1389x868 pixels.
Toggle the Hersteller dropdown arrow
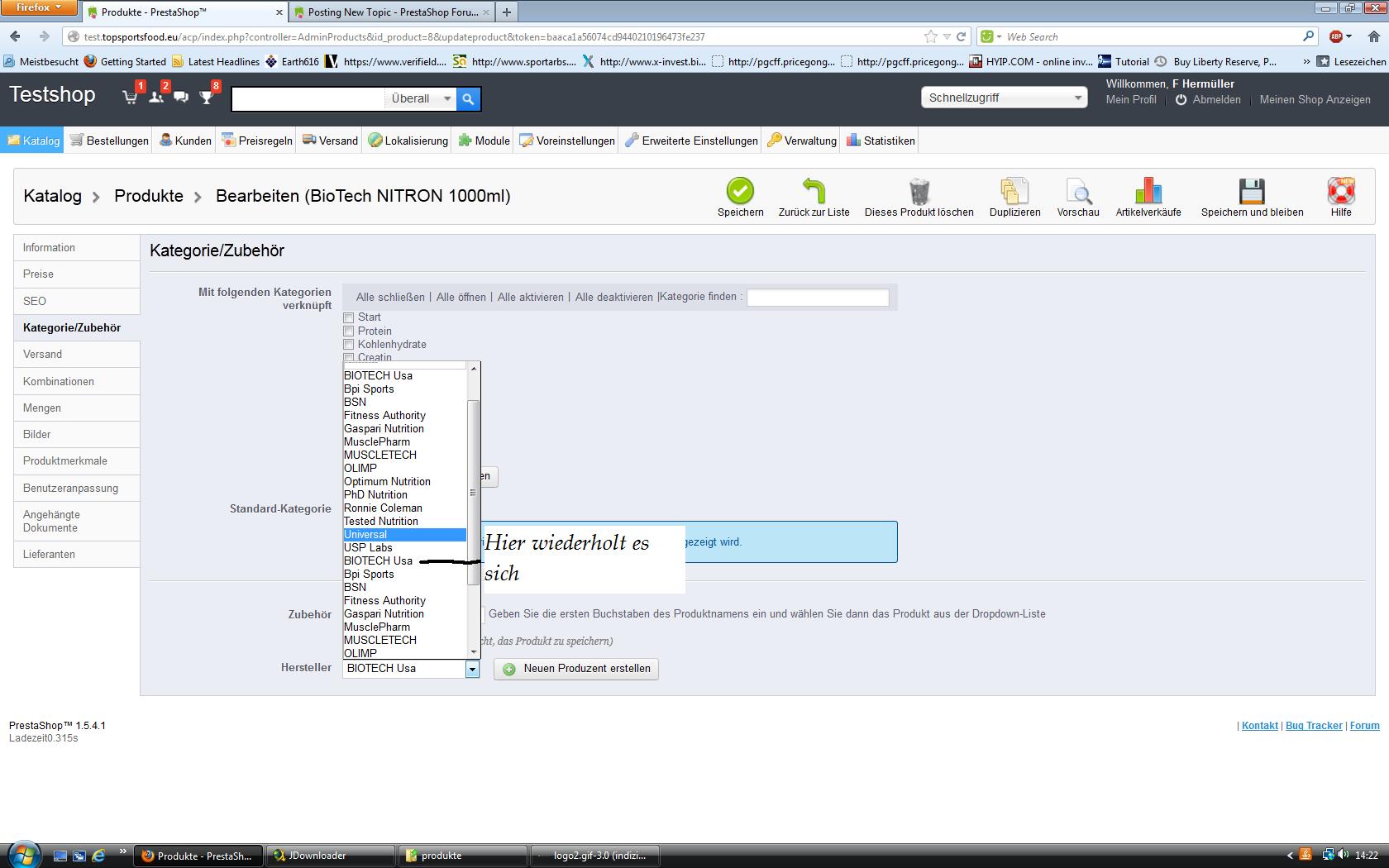(472, 669)
